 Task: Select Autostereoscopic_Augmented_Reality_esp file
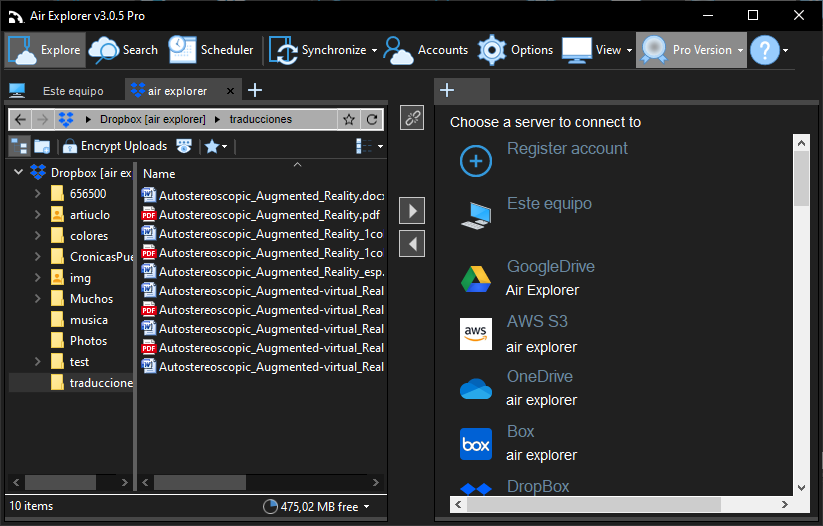(263, 271)
